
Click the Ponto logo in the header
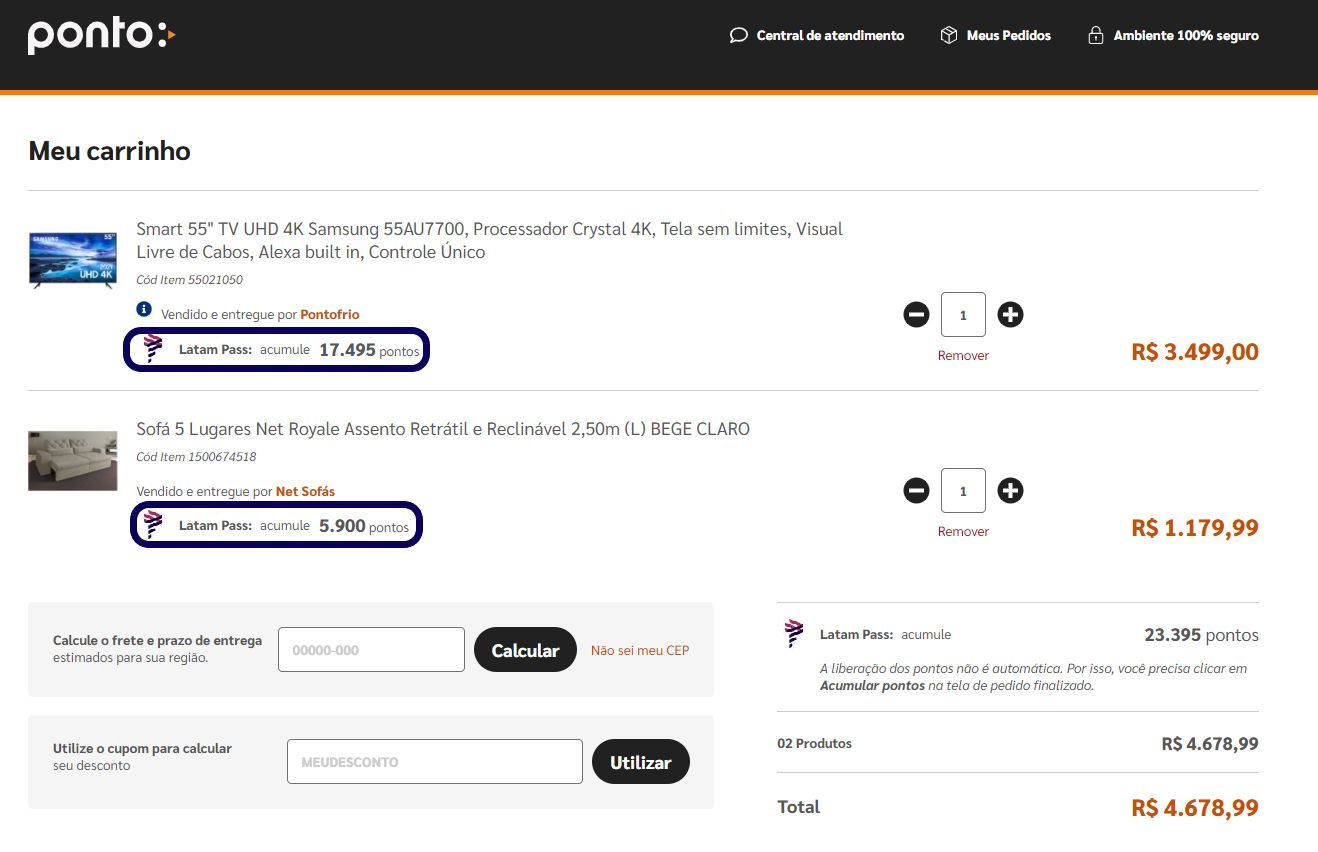tap(101, 35)
